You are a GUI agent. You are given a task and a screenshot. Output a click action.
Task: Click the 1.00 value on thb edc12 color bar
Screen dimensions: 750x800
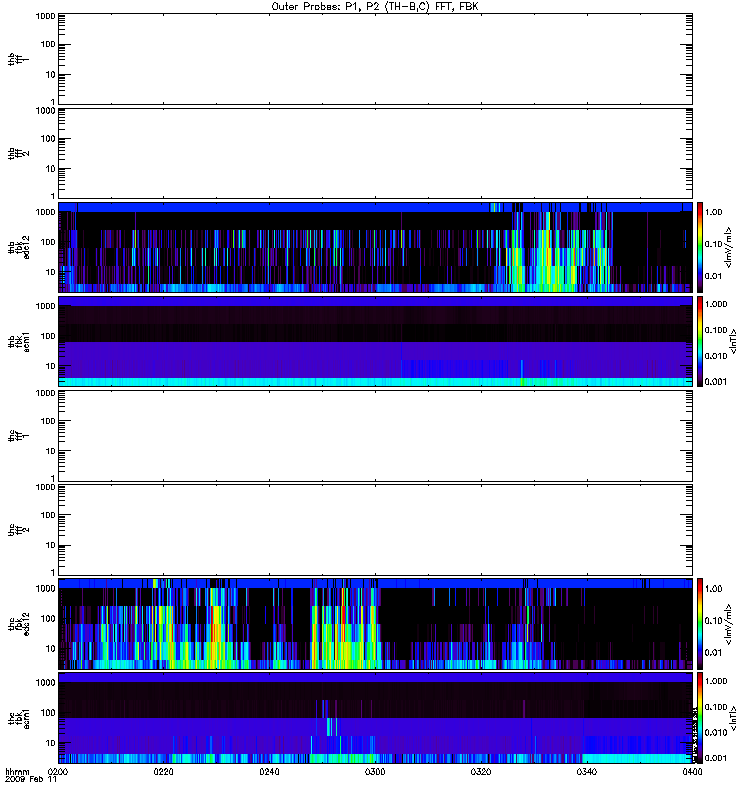[713, 212]
